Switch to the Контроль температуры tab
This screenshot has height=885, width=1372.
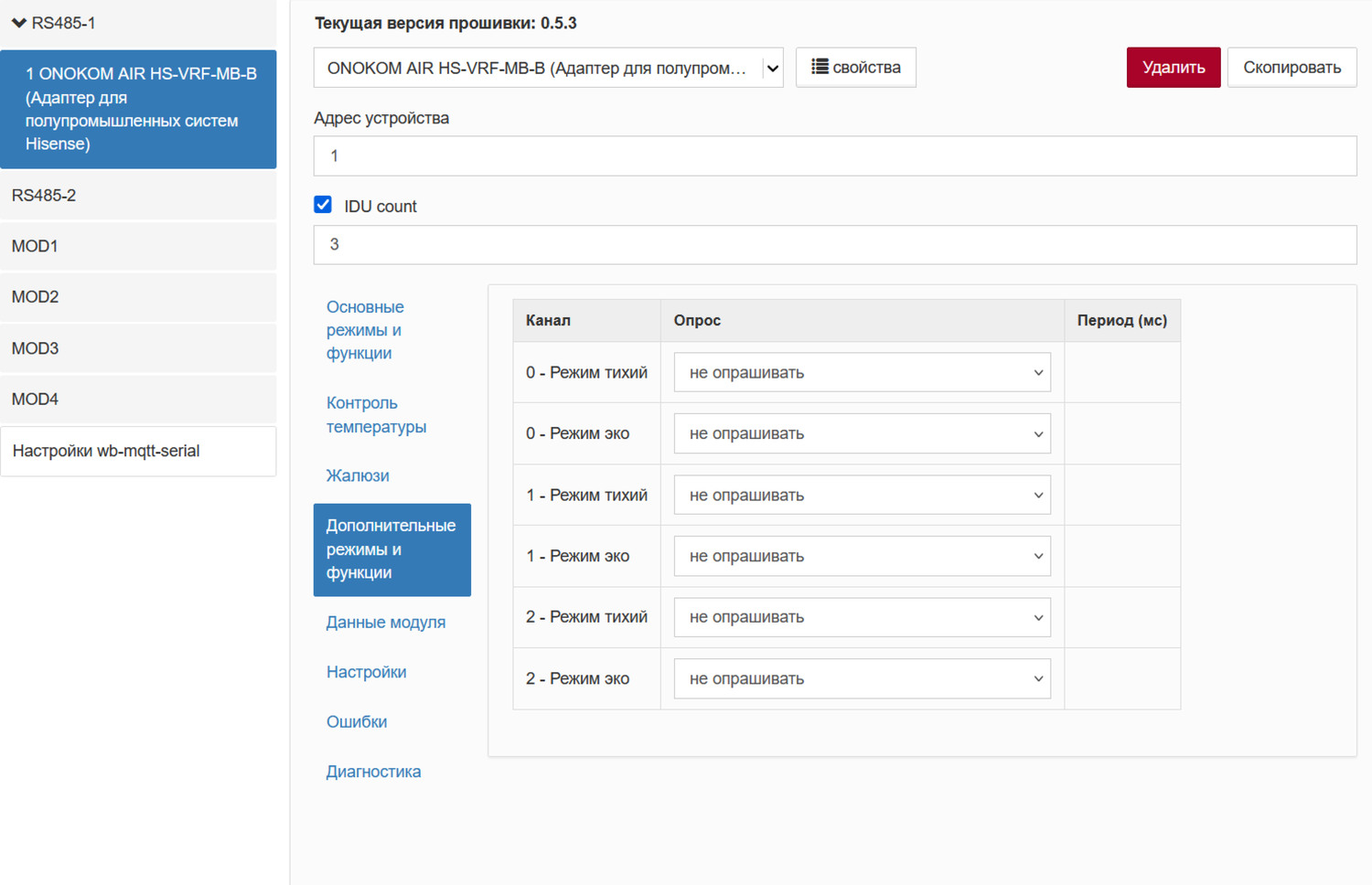[376, 415]
